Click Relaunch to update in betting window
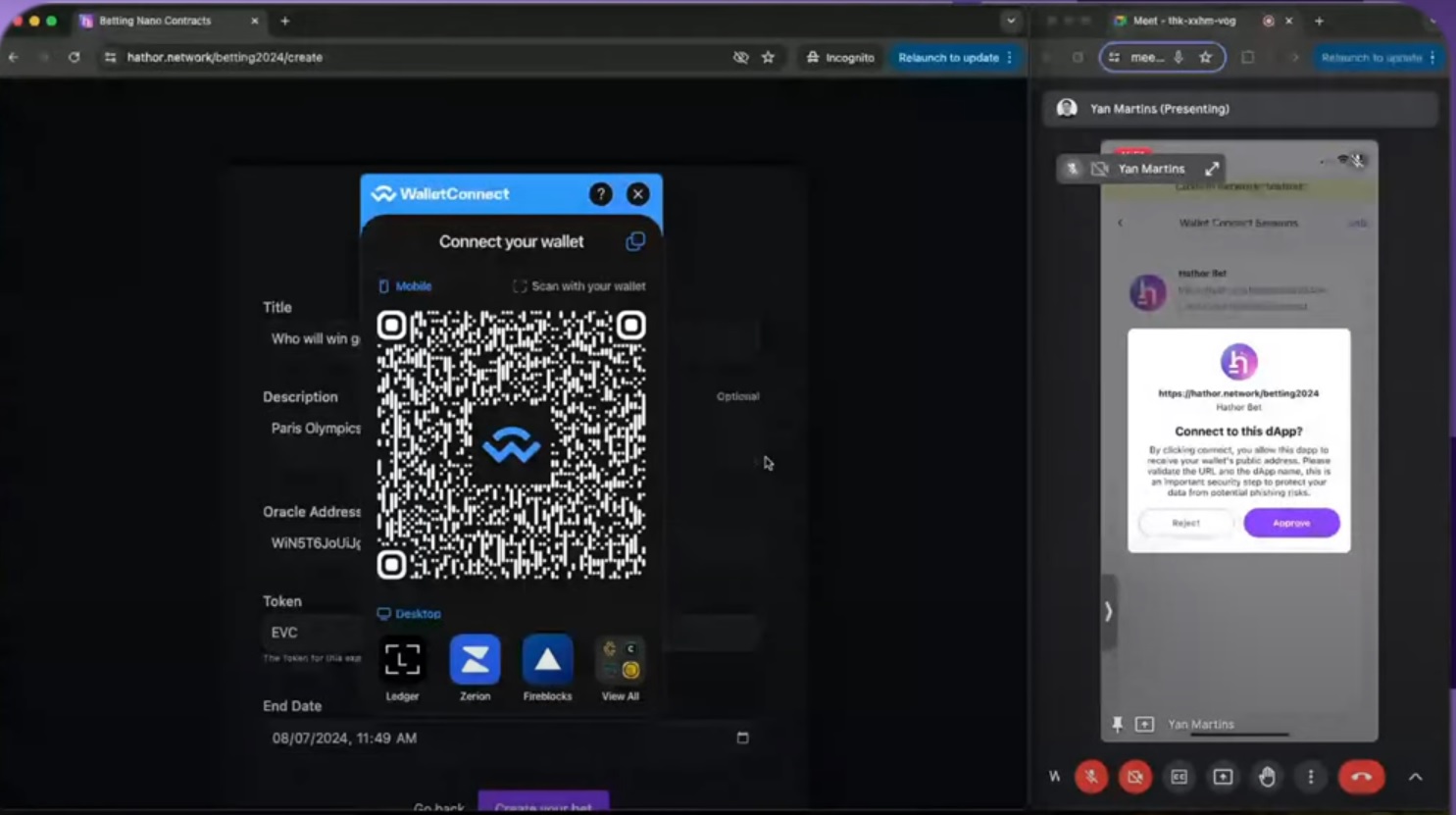The image size is (1456, 815). point(948,57)
